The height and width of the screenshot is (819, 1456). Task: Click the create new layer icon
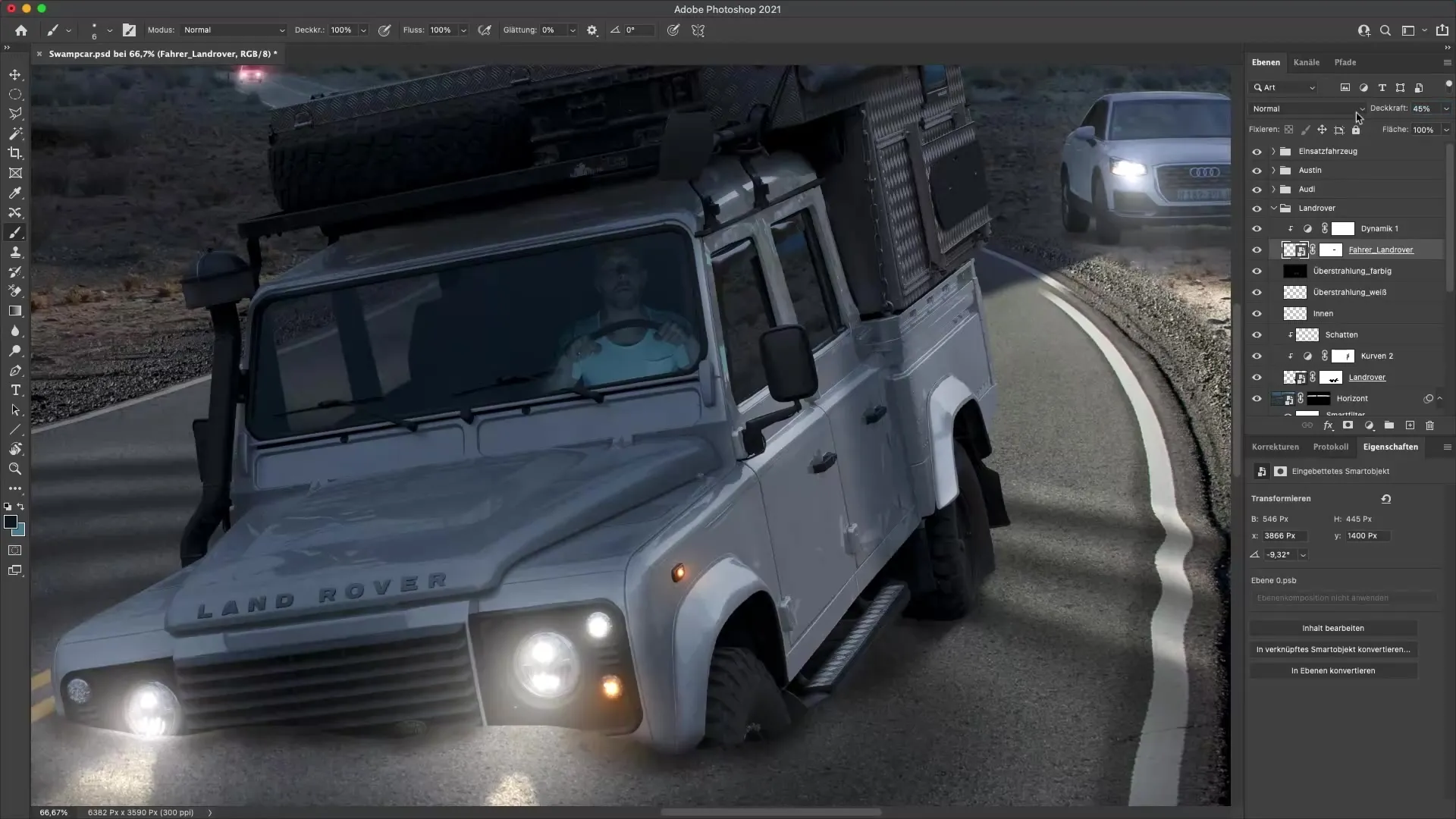(1410, 425)
